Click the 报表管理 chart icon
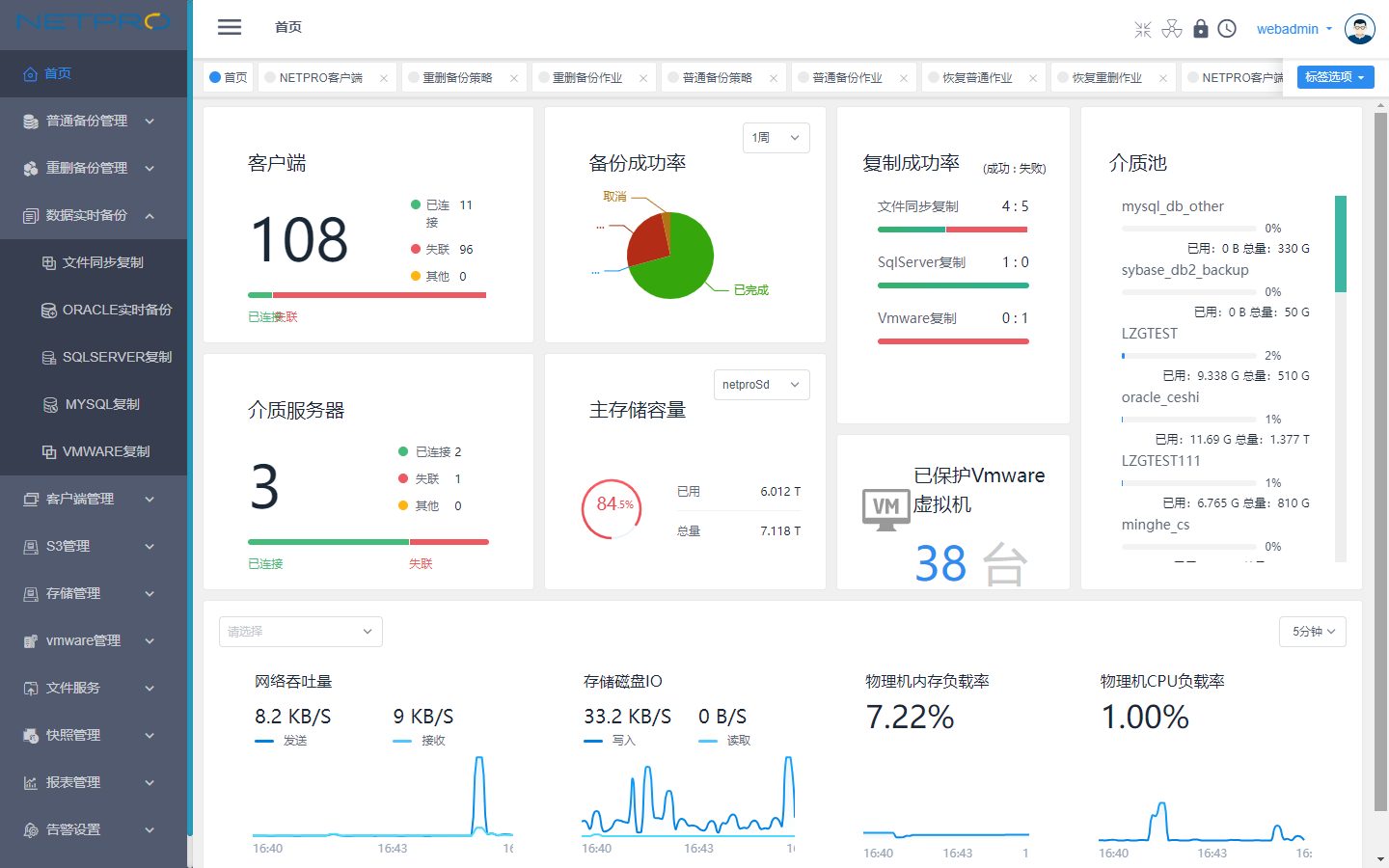 pyautogui.click(x=31, y=782)
